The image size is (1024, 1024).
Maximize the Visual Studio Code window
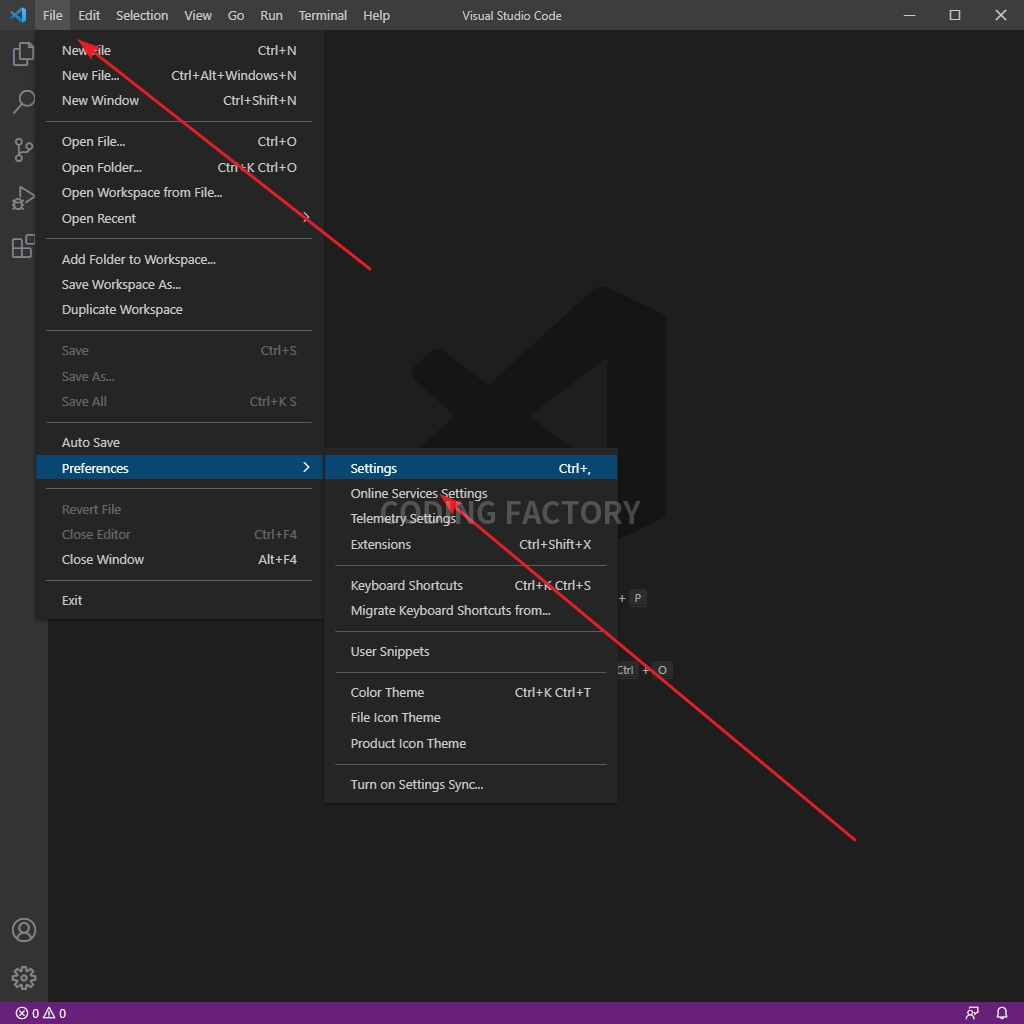tap(955, 15)
